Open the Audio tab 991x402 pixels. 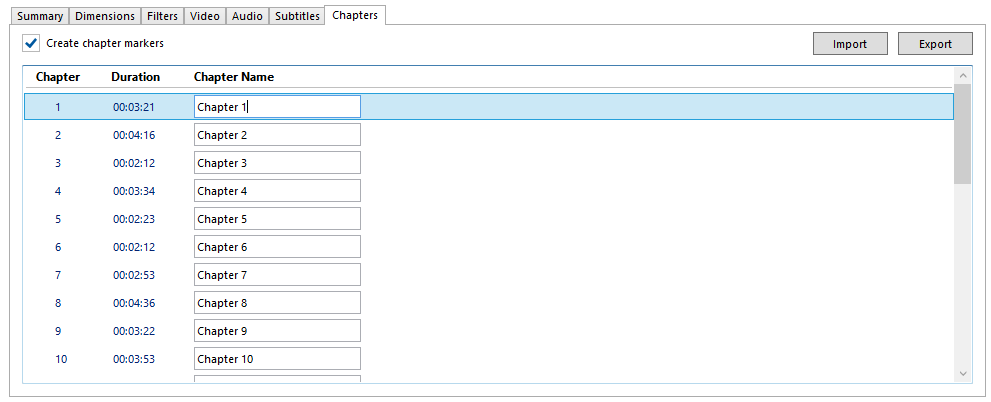tap(247, 17)
